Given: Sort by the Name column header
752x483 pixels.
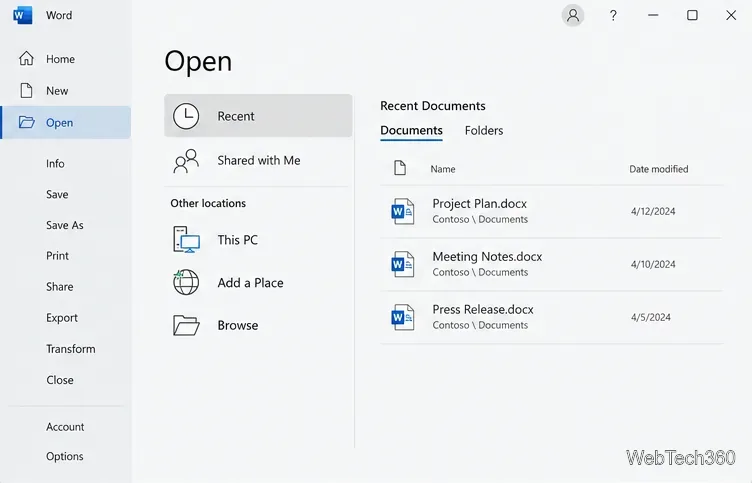Looking at the screenshot, I should tap(443, 169).
